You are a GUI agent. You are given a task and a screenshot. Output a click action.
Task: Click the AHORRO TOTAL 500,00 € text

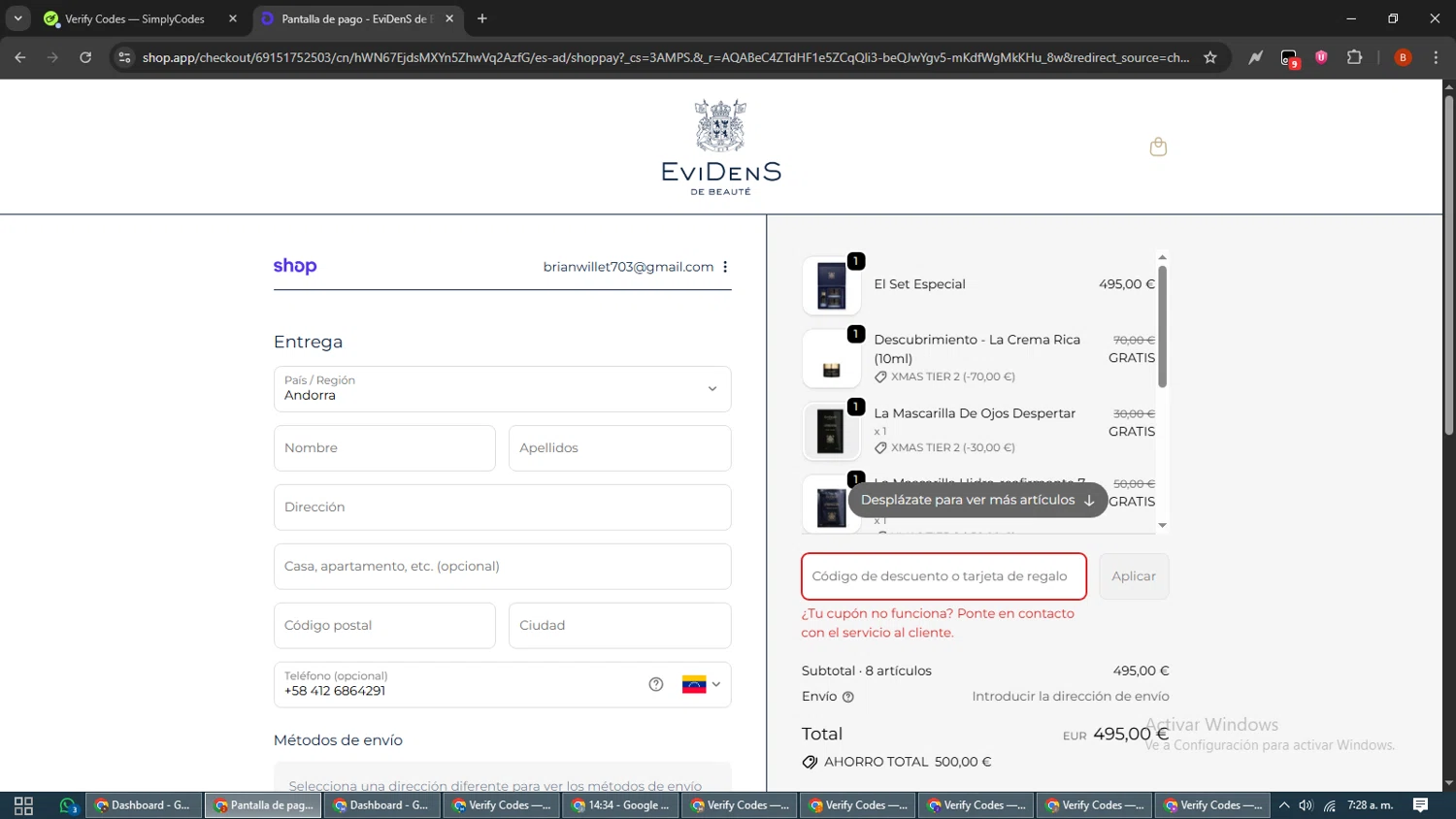[x=908, y=762]
